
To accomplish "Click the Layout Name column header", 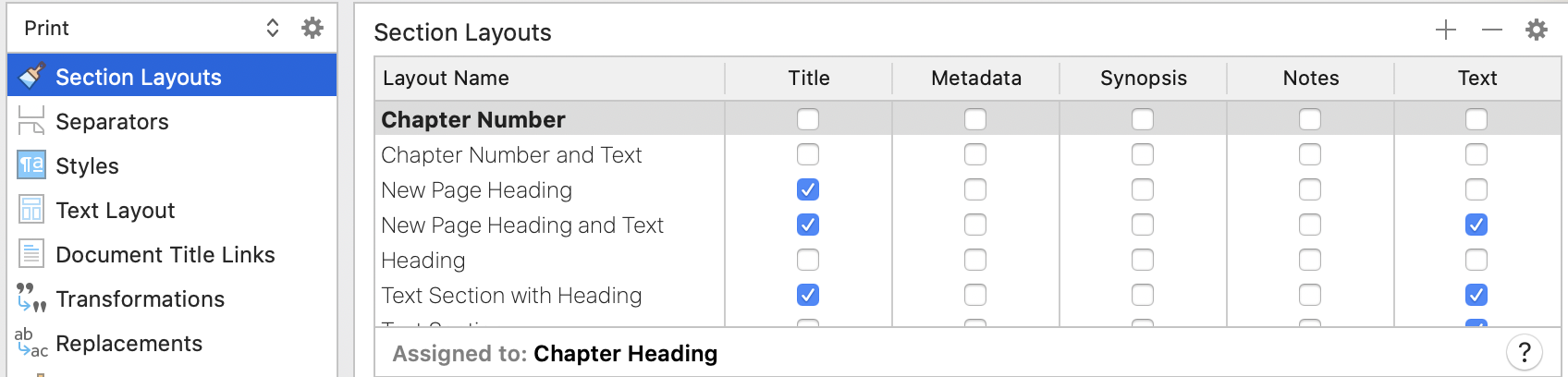I will click(x=550, y=79).
